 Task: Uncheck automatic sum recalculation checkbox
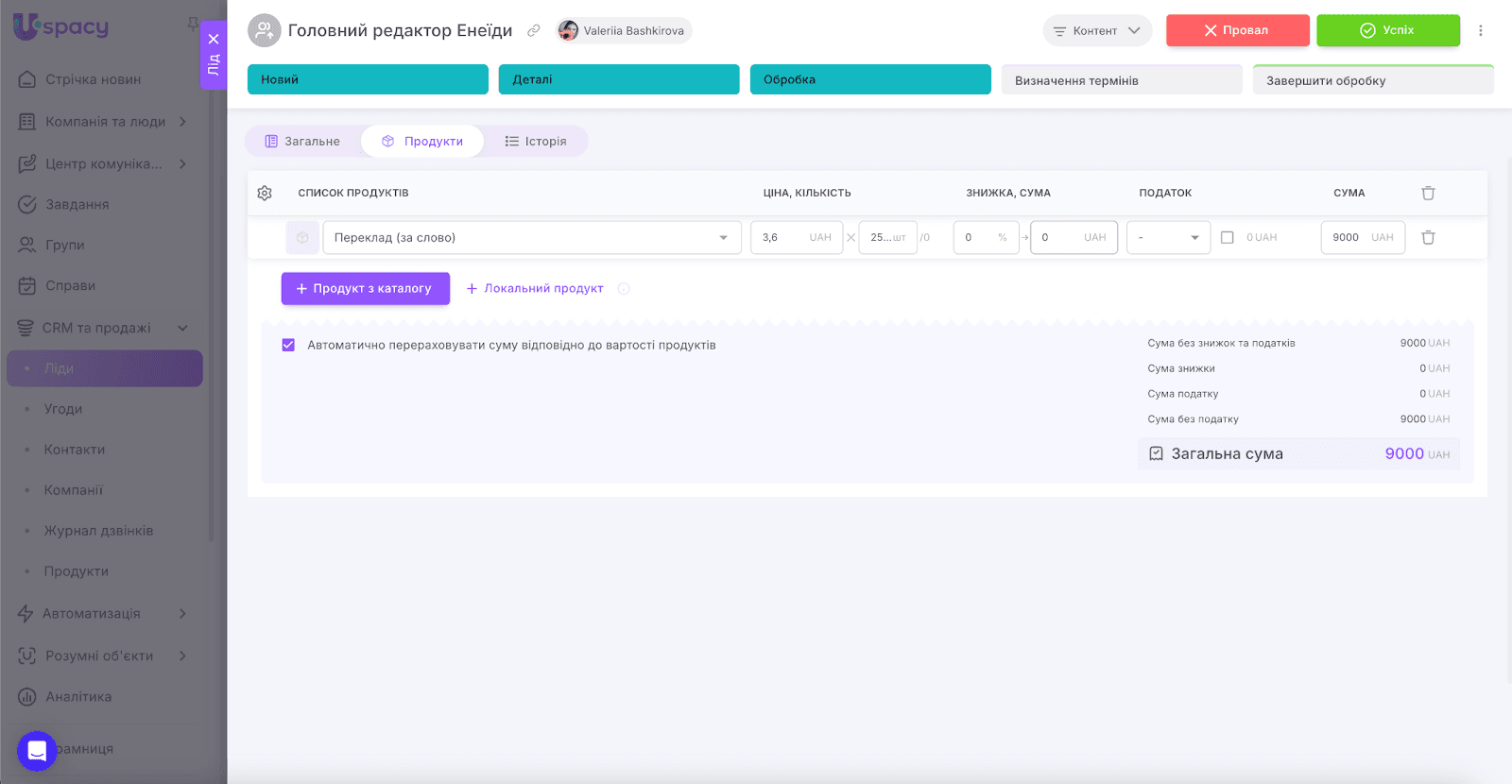point(288,345)
